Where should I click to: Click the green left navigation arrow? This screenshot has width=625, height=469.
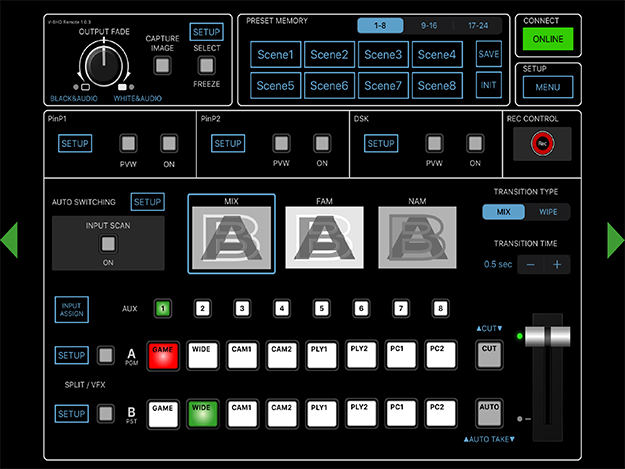9,240
